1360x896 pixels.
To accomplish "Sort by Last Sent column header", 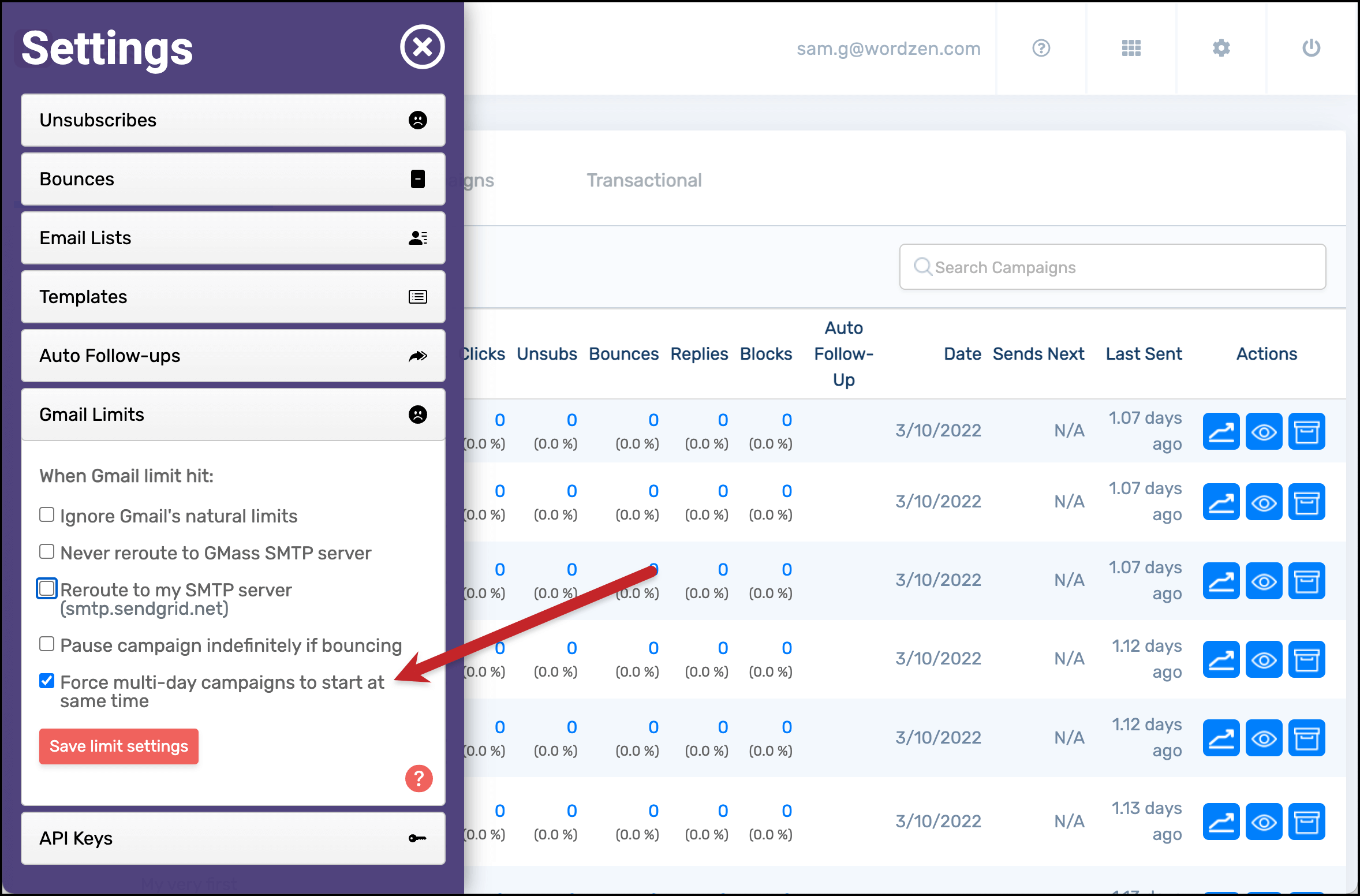I will 1144,354.
